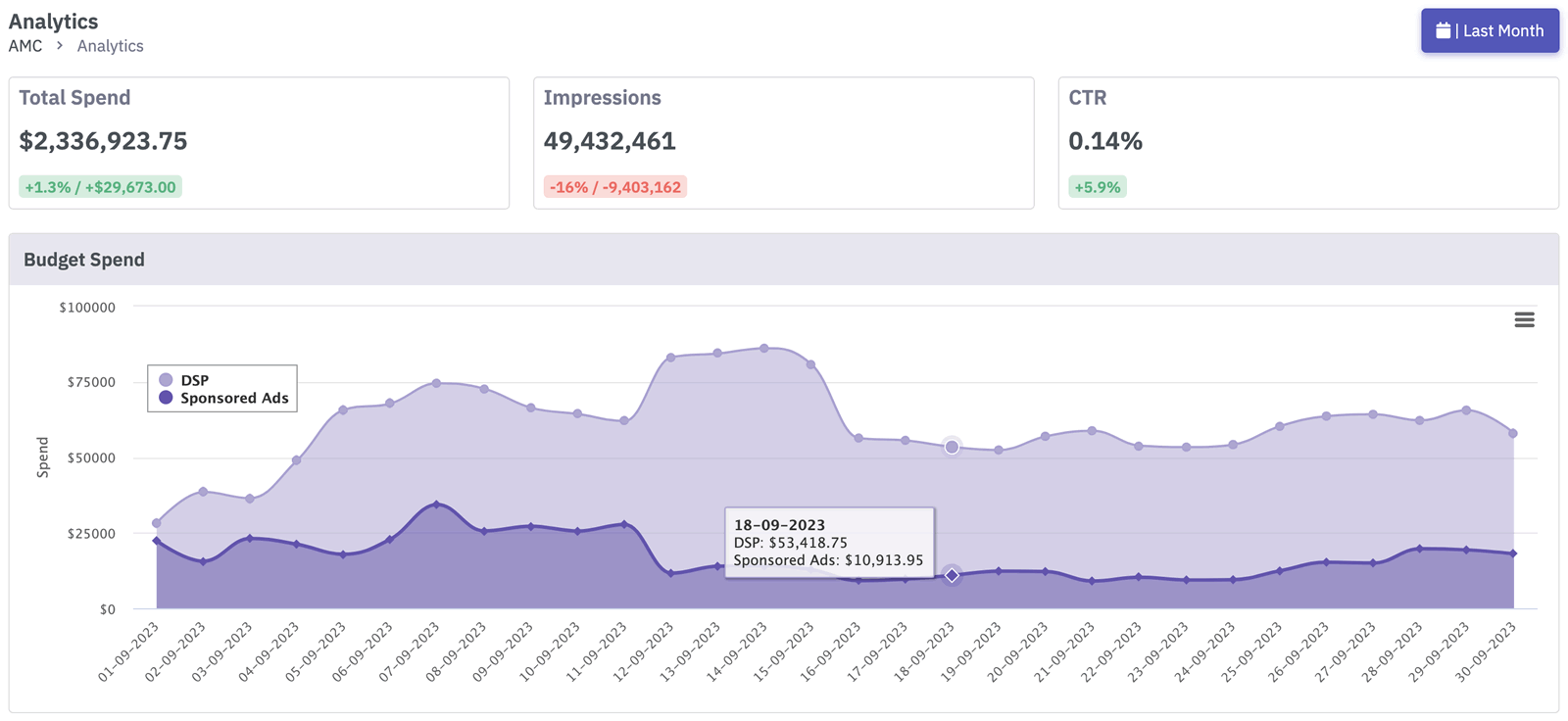Select Sponsored Ads diamond marker for 18-09-2023
1568x721 pixels.
952,575
